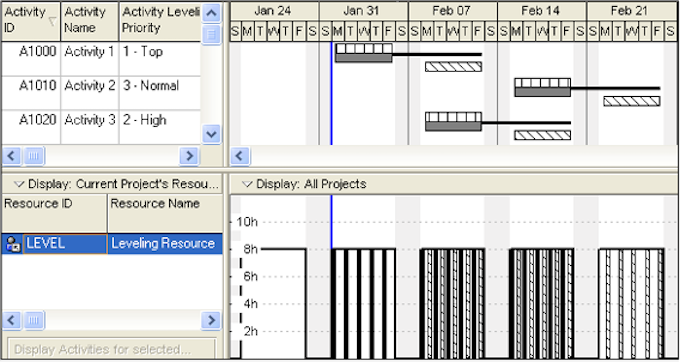Image resolution: width=680 pixels, height=362 pixels.
Task: Click the '2 - High' priority cell
Action: tap(160, 127)
